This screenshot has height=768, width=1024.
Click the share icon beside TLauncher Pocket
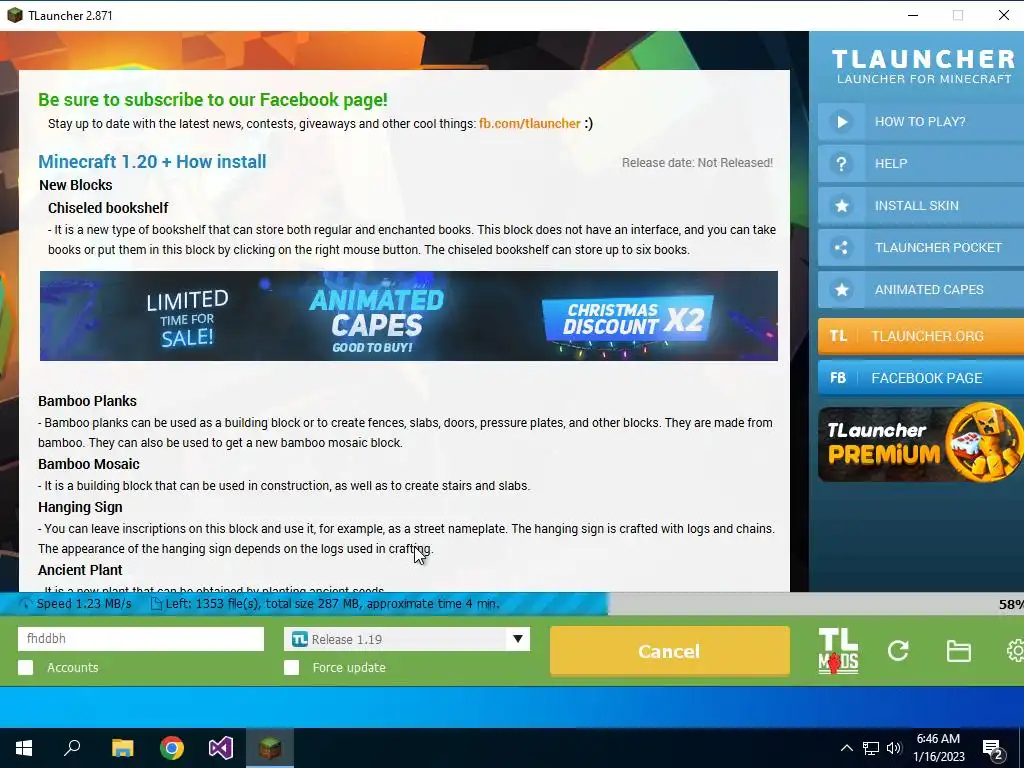point(841,248)
